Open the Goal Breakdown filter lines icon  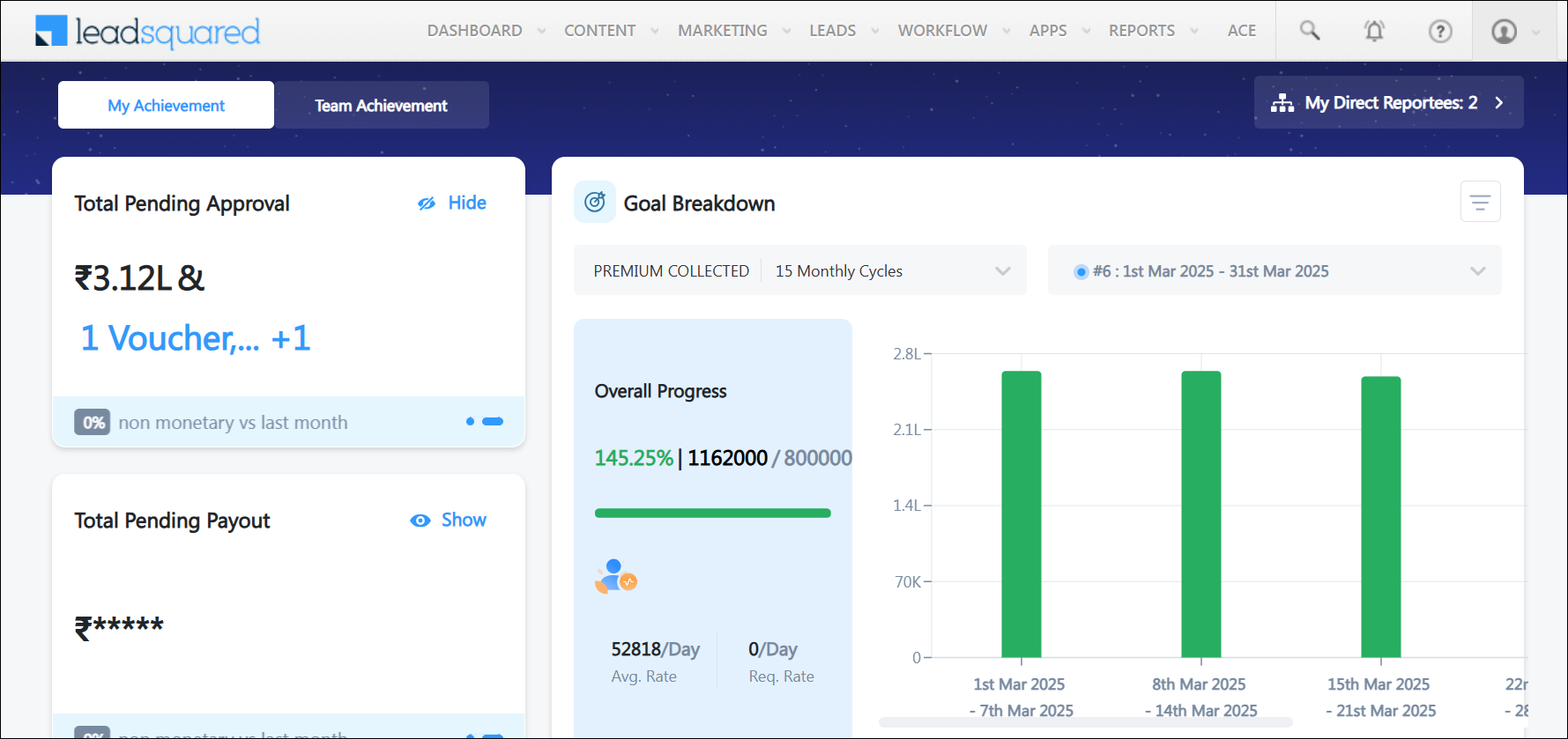tap(1480, 202)
